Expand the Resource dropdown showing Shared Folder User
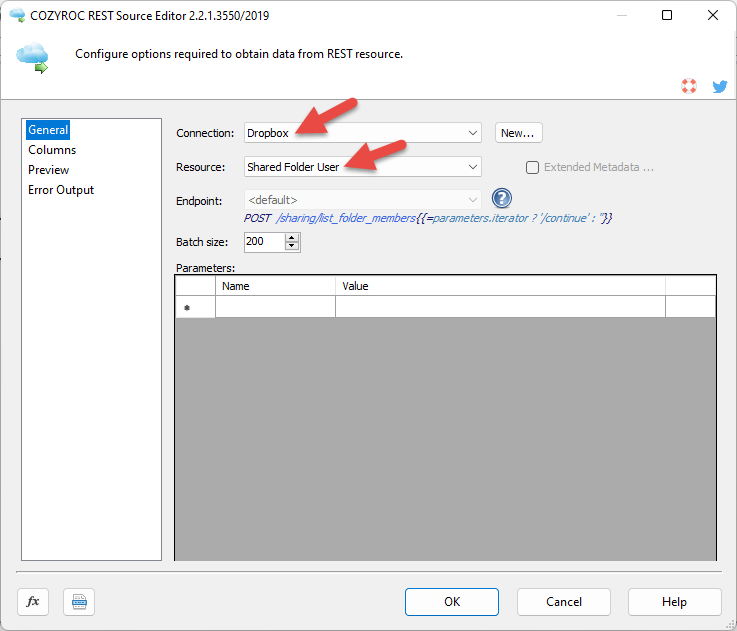Screen dimensions: 737x631 click(362, 167)
